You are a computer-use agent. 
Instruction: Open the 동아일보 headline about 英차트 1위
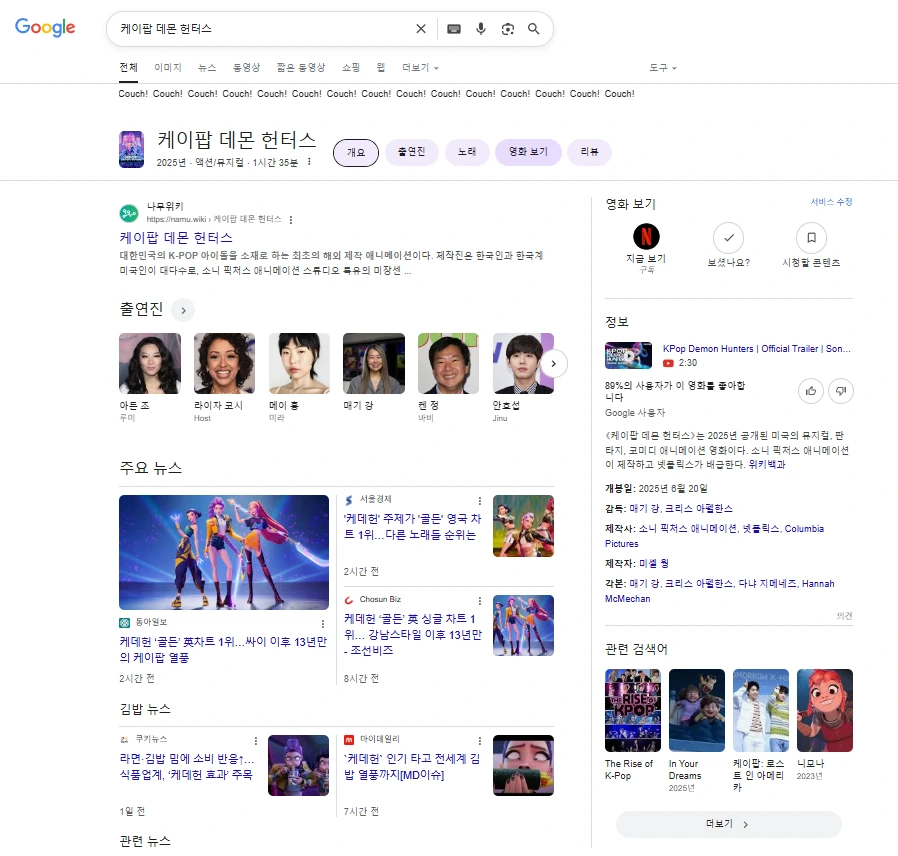223,650
